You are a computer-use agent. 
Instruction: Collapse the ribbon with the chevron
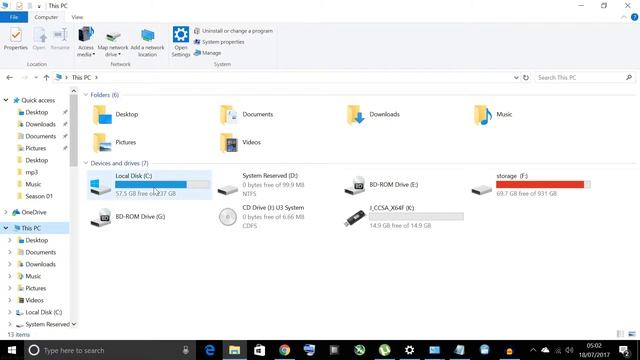click(x=624, y=17)
